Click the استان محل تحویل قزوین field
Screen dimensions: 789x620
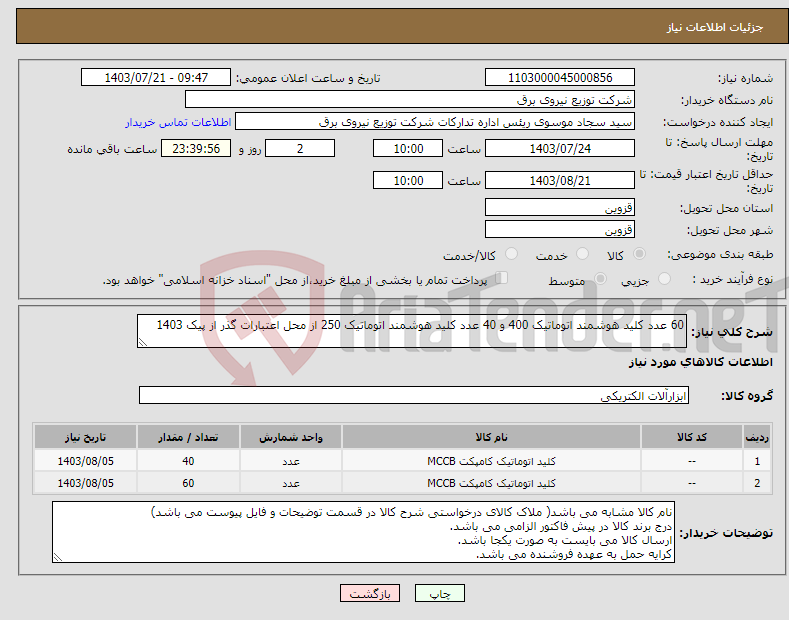pyautogui.click(x=560, y=207)
